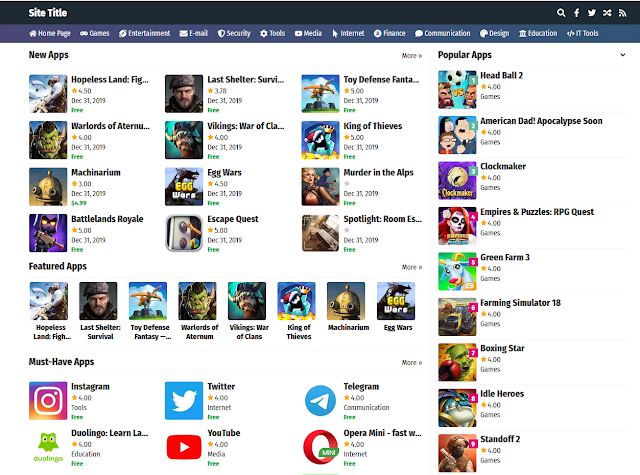
Task: Open Hopeless Land thumbnail in Featured Apps
Action: (x=49, y=301)
